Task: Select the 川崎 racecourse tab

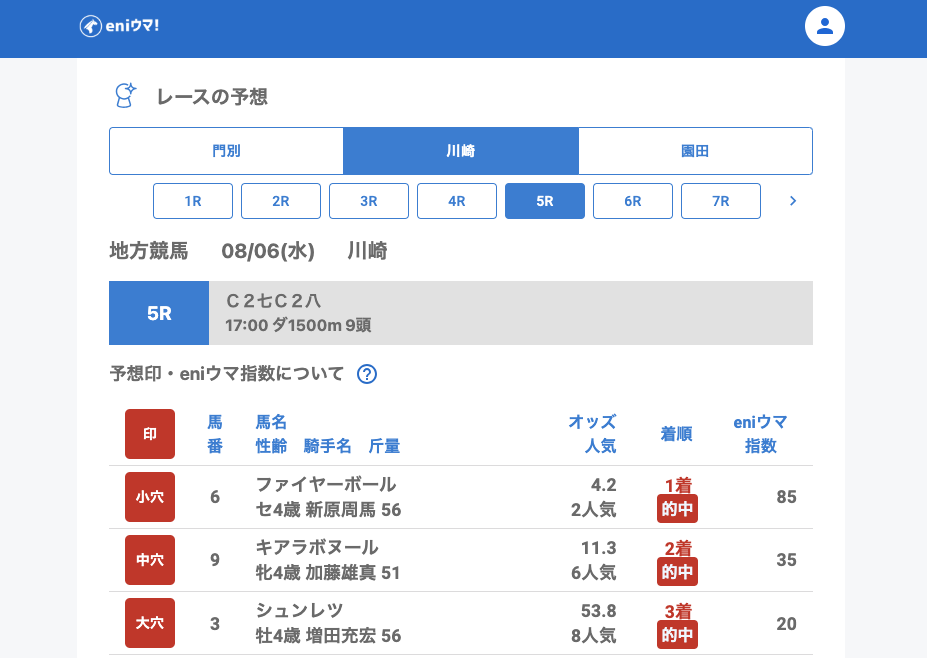Action: [x=461, y=151]
